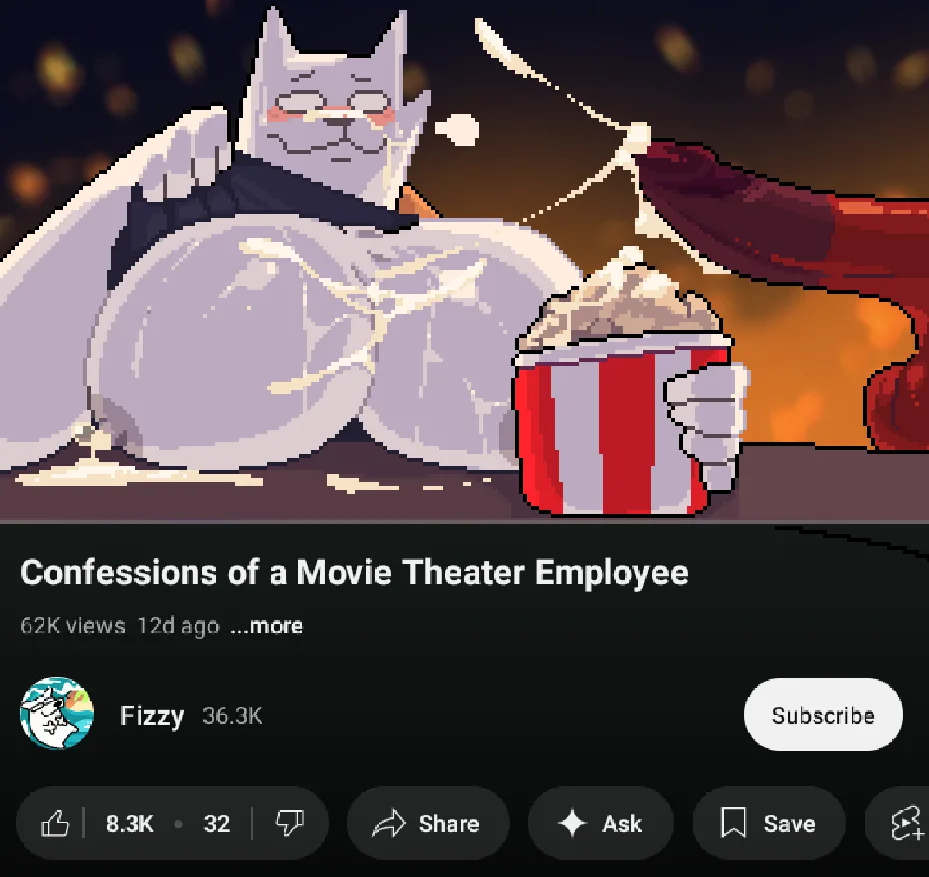Expand the description with ...more

click(267, 626)
